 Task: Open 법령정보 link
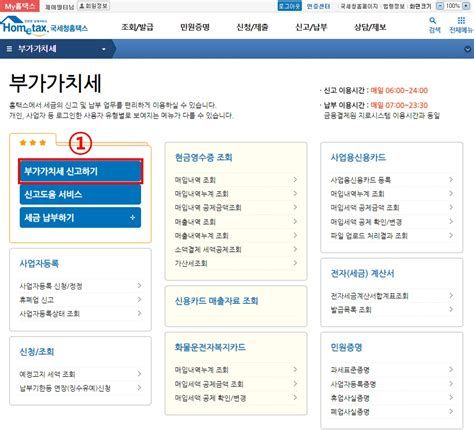click(x=394, y=6)
